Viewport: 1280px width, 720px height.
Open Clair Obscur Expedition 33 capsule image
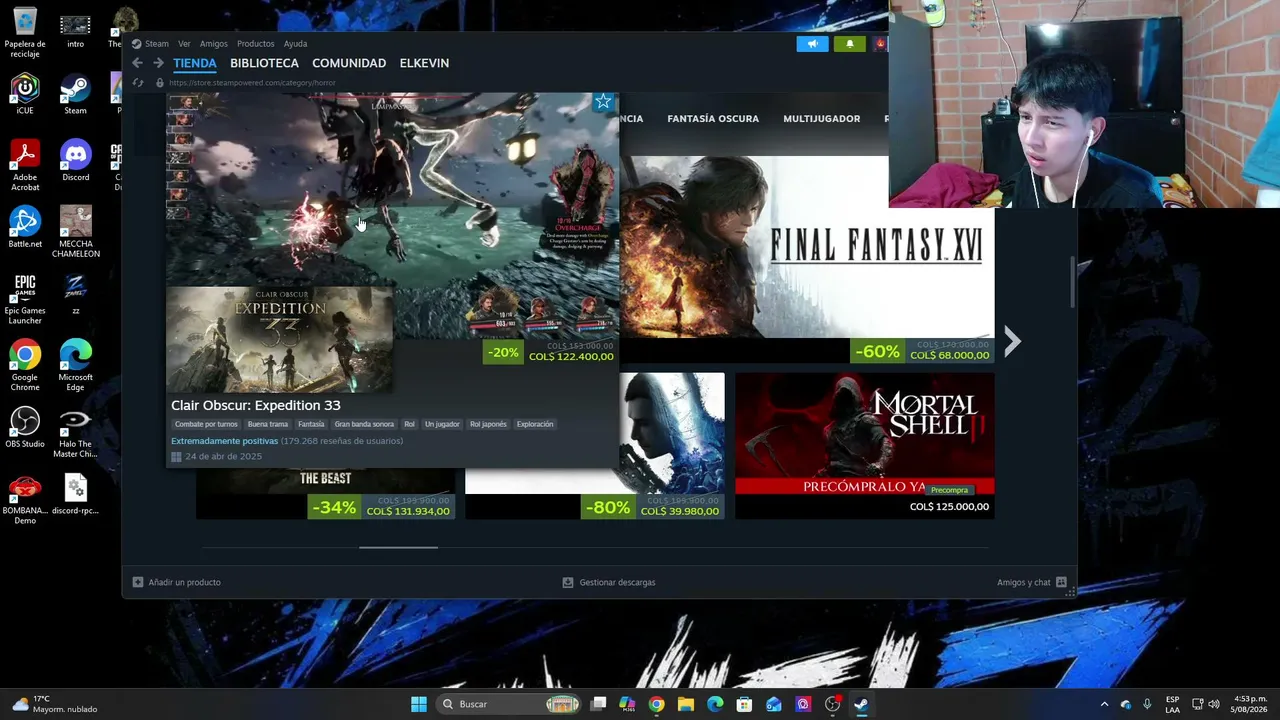279,340
